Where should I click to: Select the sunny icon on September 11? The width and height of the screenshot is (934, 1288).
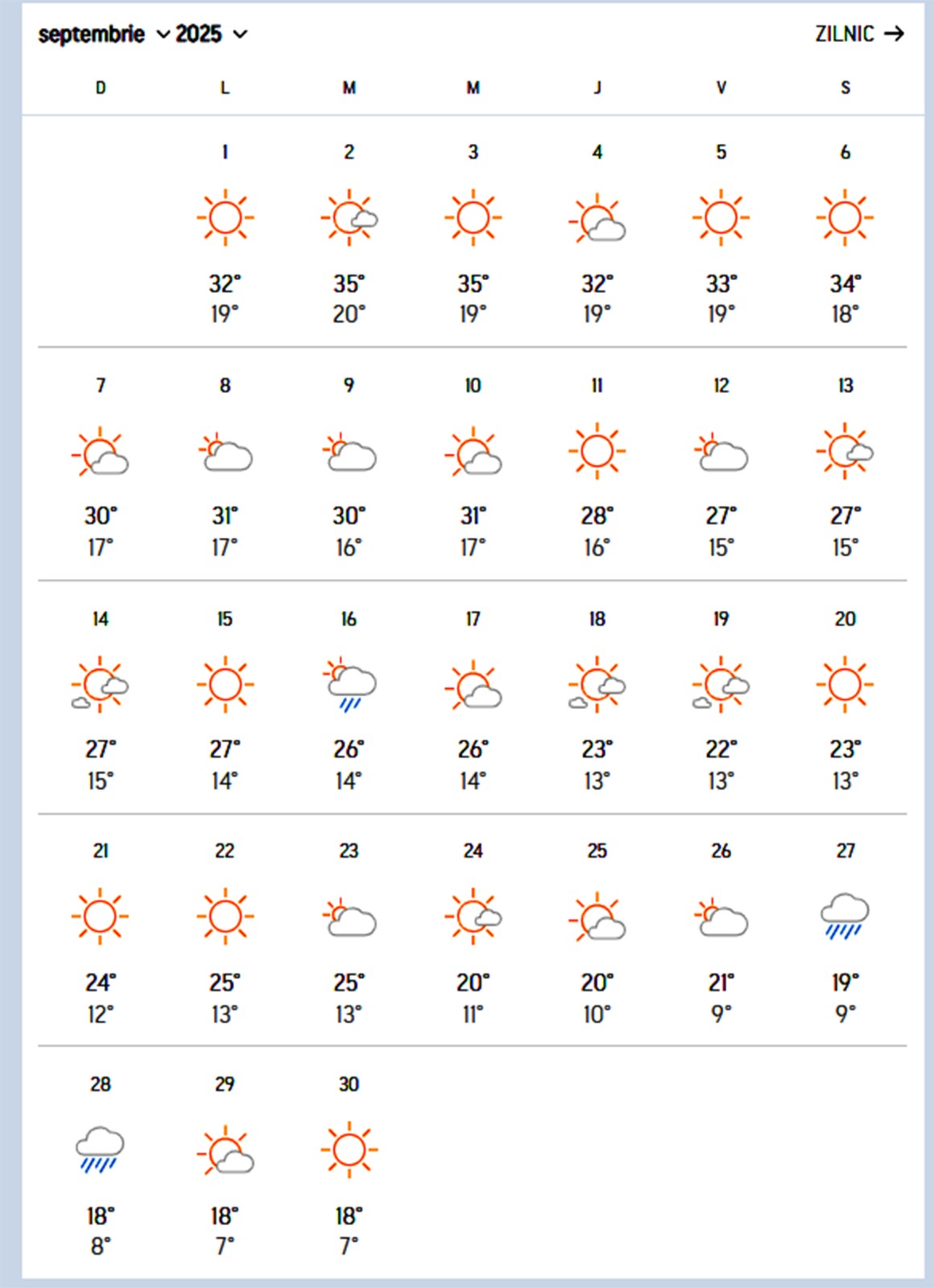click(597, 451)
